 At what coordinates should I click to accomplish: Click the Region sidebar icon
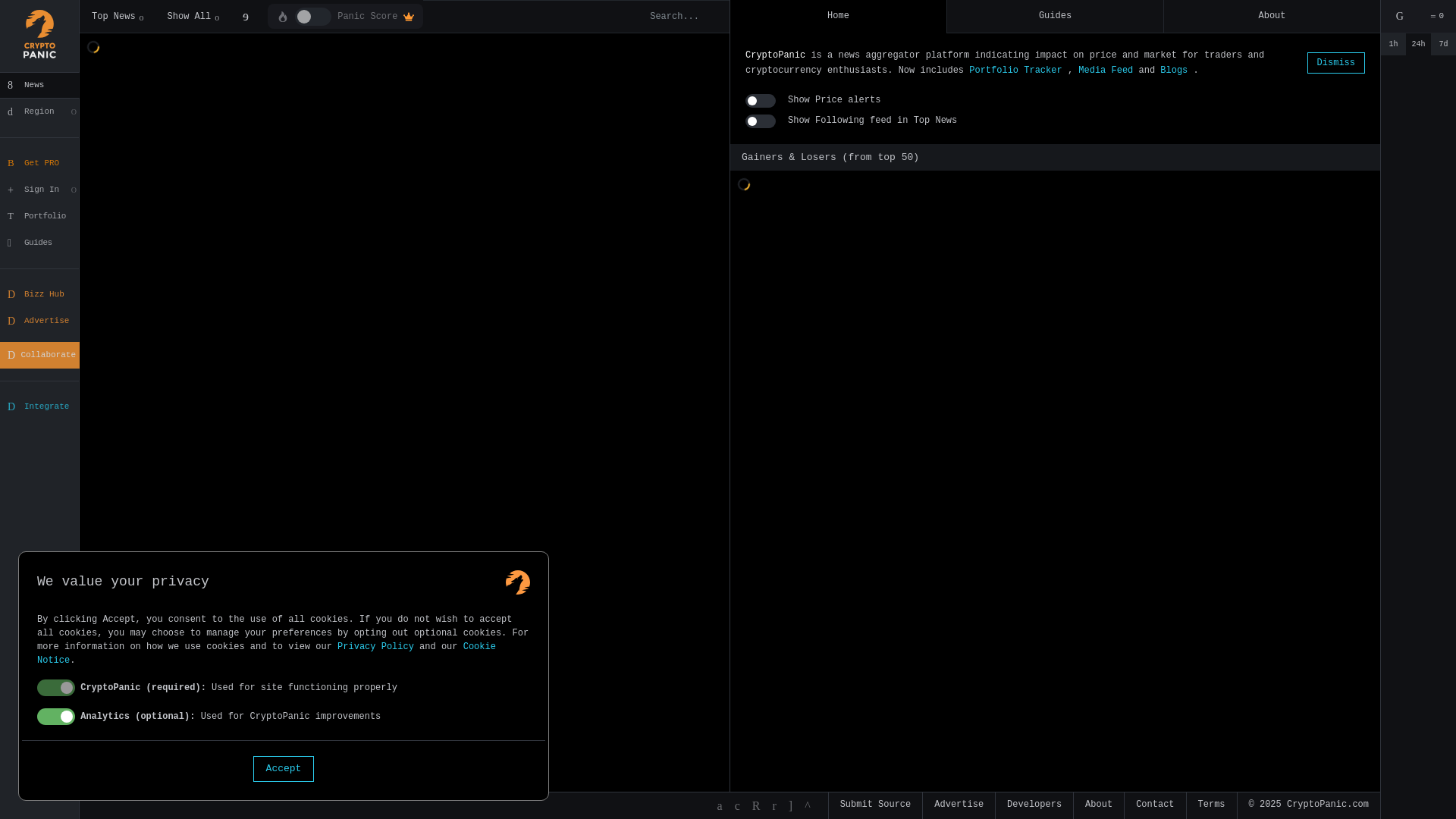coord(11,112)
